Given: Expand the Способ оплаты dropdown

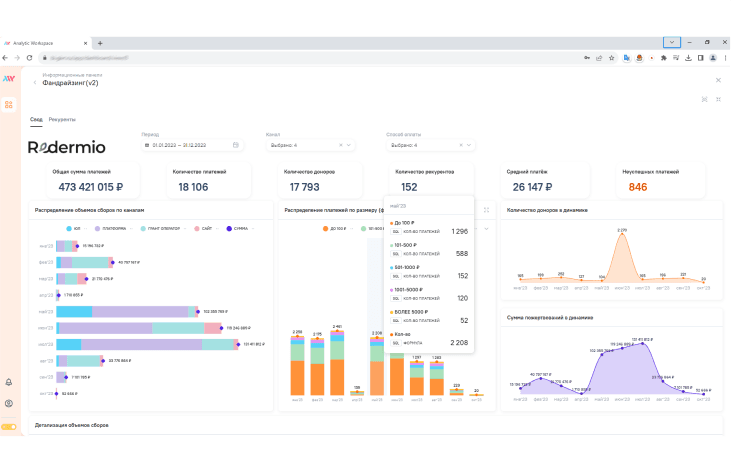Looking at the screenshot, I should point(469,145).
